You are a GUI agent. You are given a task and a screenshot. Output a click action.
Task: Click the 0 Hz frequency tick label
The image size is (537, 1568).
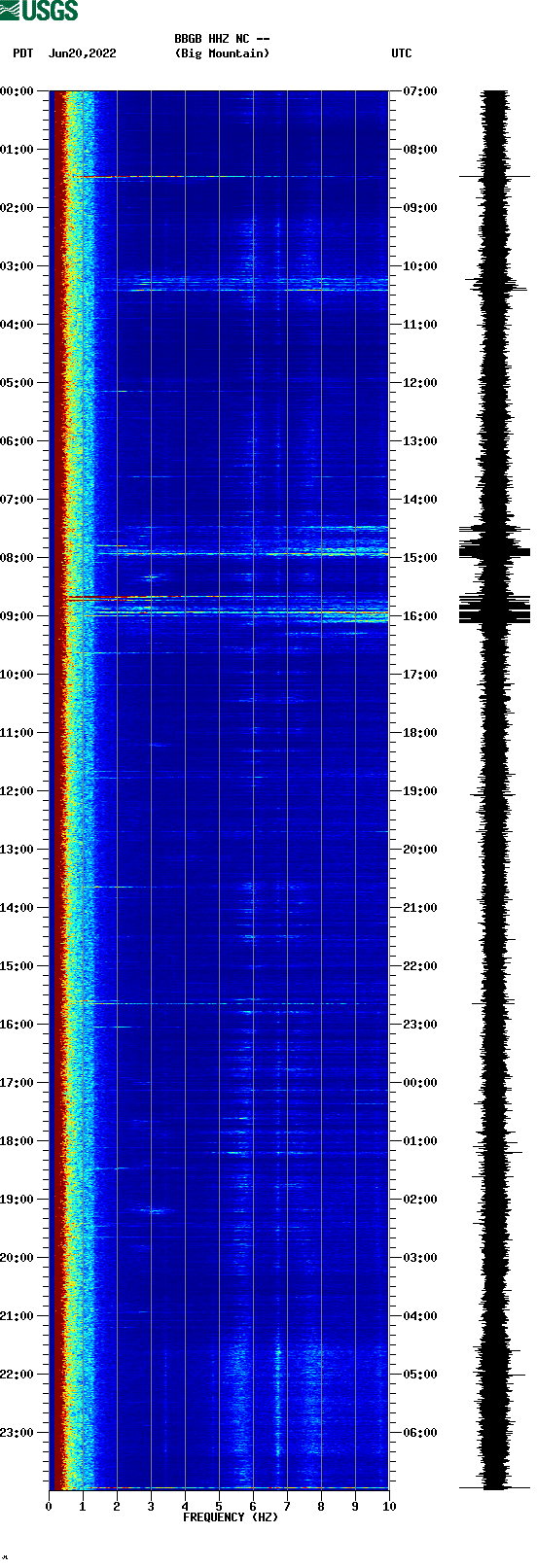(49, 1507)
